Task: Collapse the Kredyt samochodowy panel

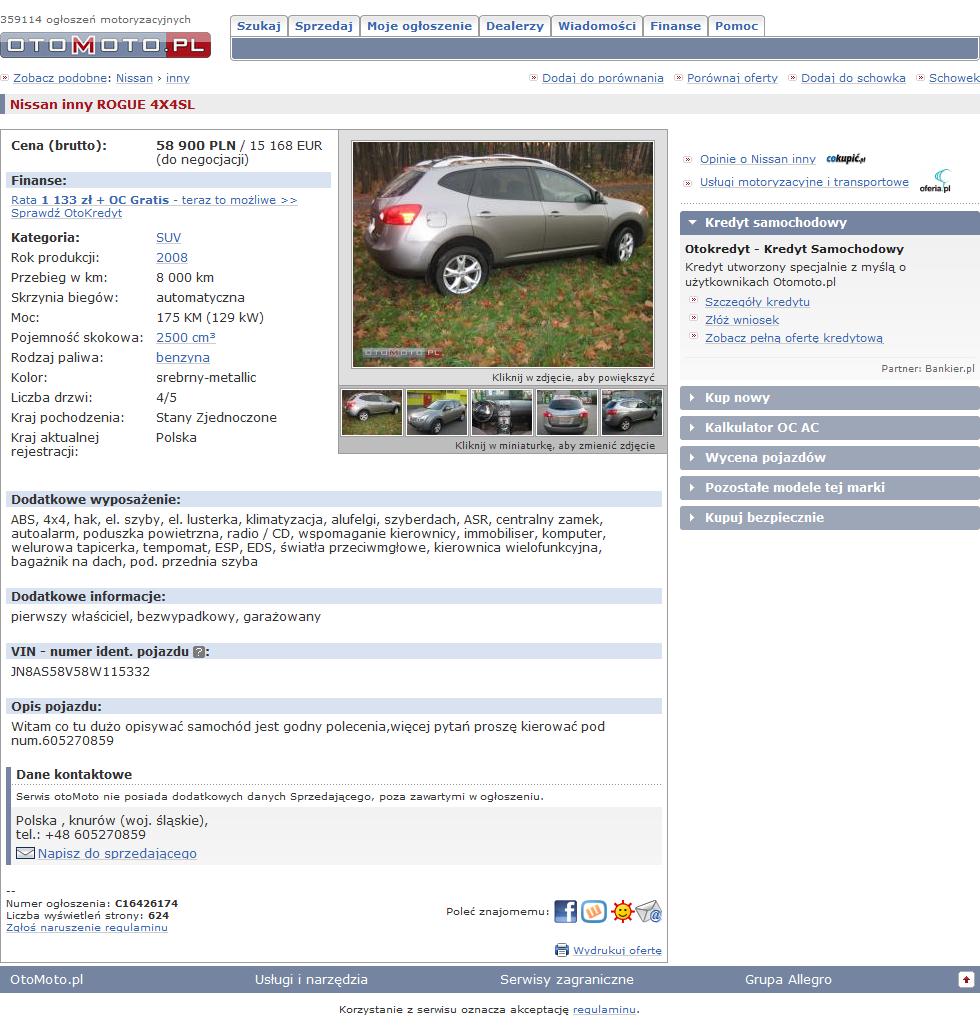Action: (x=830, y=222)
